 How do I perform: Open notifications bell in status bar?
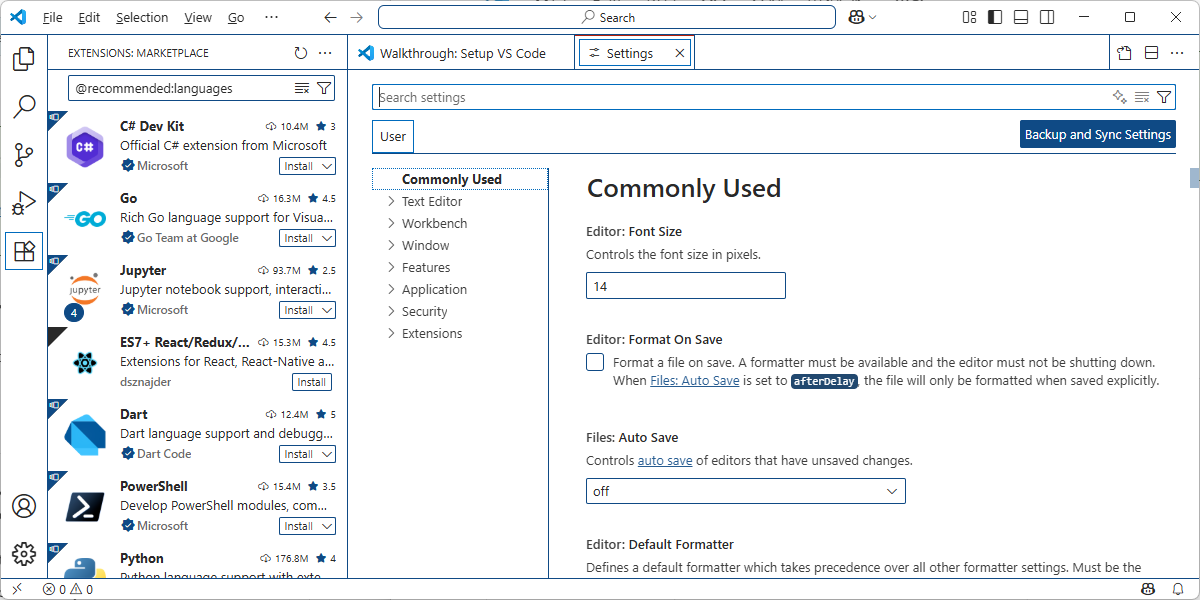point(1177,589)
